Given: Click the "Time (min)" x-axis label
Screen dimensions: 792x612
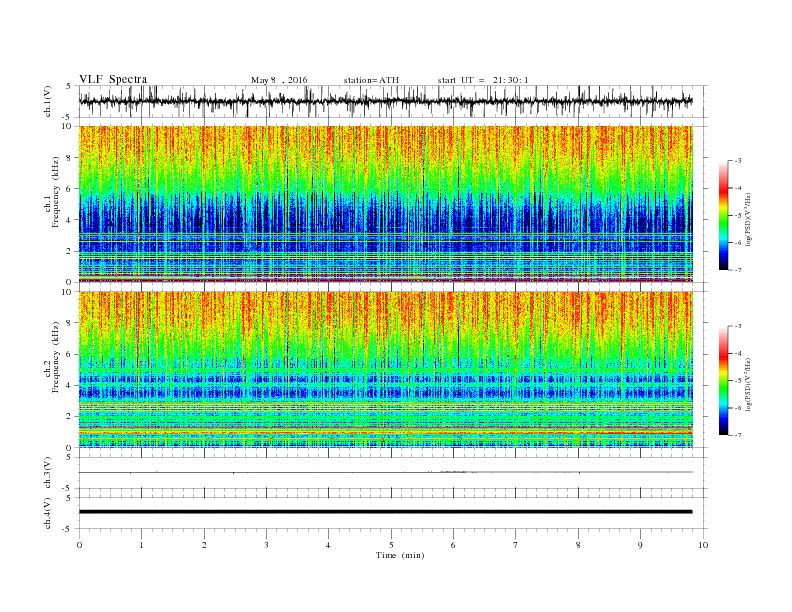Looking at the screenshot, I should tap(400, 555).
